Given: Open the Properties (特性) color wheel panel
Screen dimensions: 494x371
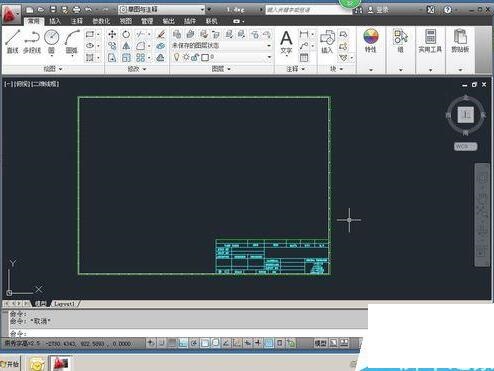Looking at the screenshot, I should (370, 41).
